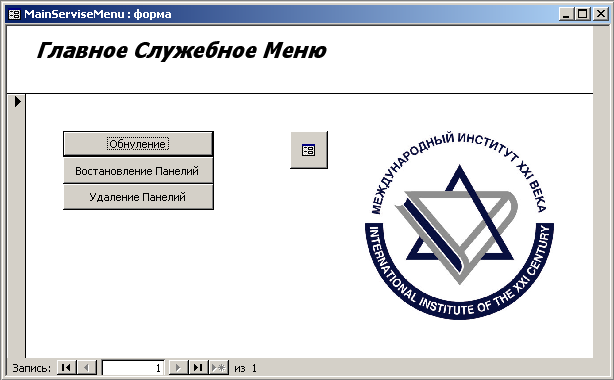Select the Удаление Панелей button
614x380 pixels.
click(x=138, y=197)
